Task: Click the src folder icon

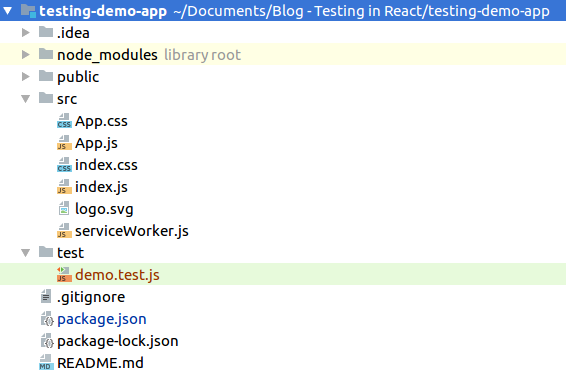Action: 46,98
